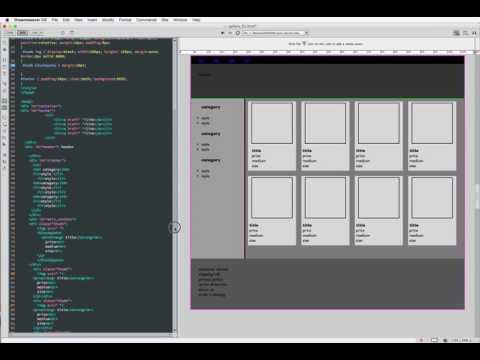The width and height of the screenshot is (480, 360).
Task: Click the last footer link in the preview
Action: [x=212, y=295]
